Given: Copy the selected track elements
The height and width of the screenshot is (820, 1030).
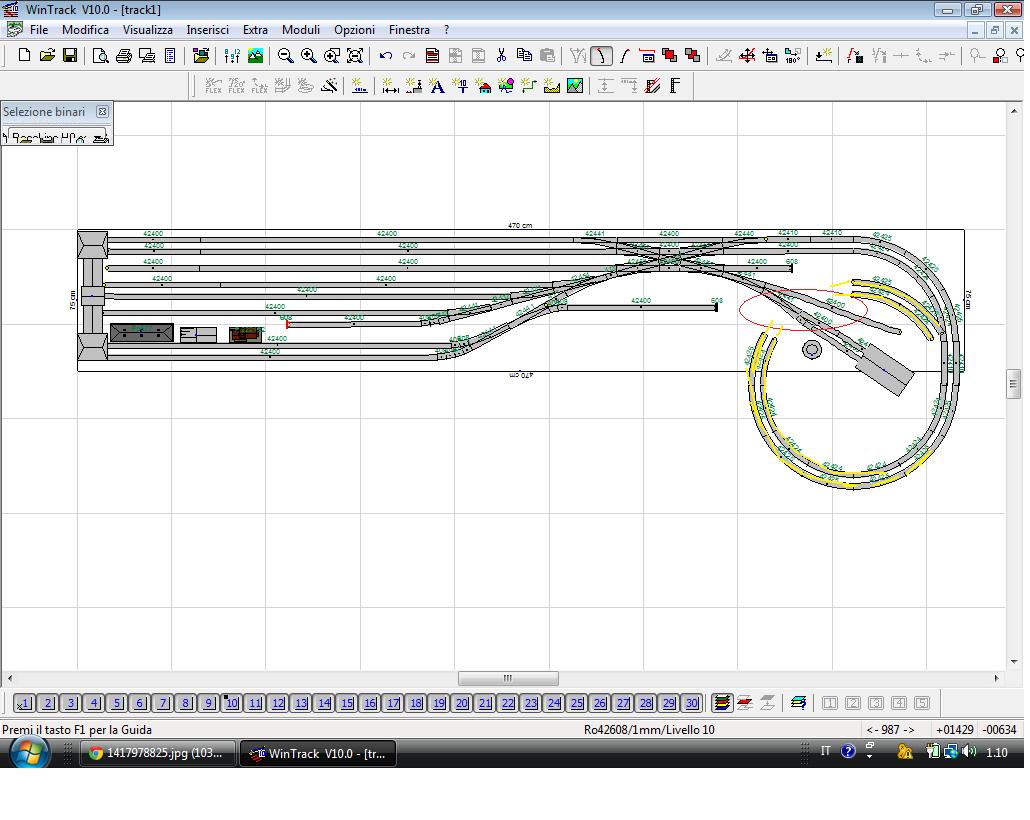Looking at the screenshot, I should pos(524,56).
